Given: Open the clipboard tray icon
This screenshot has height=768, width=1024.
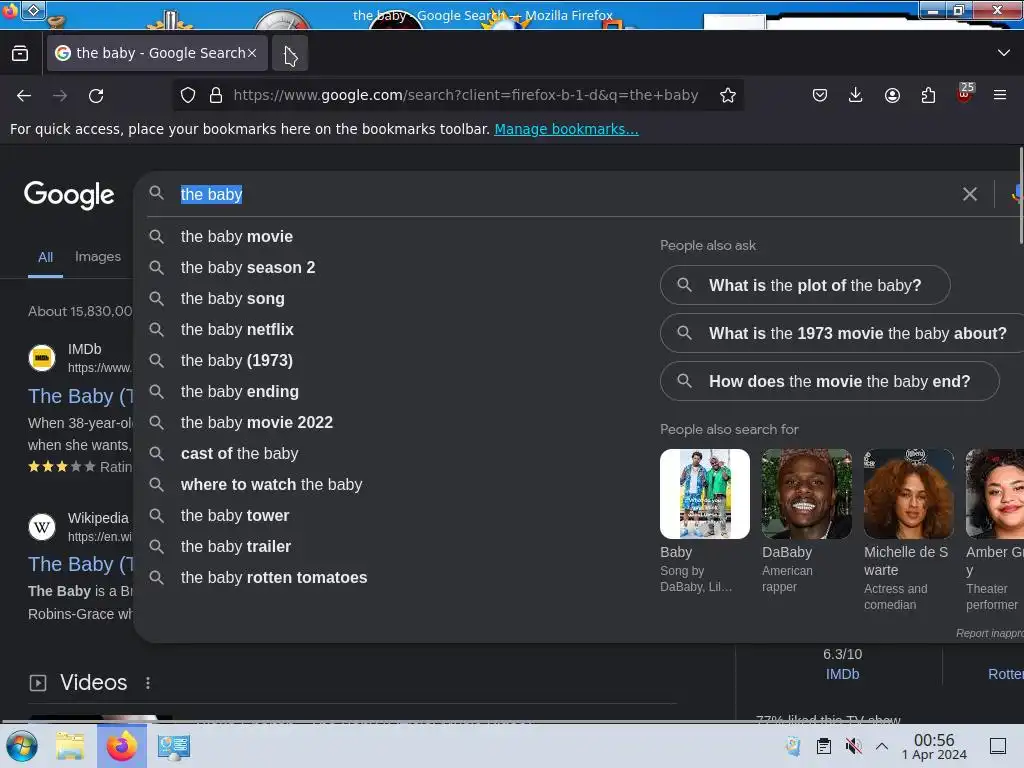Looking at the screenshot, I should [824, 746].
